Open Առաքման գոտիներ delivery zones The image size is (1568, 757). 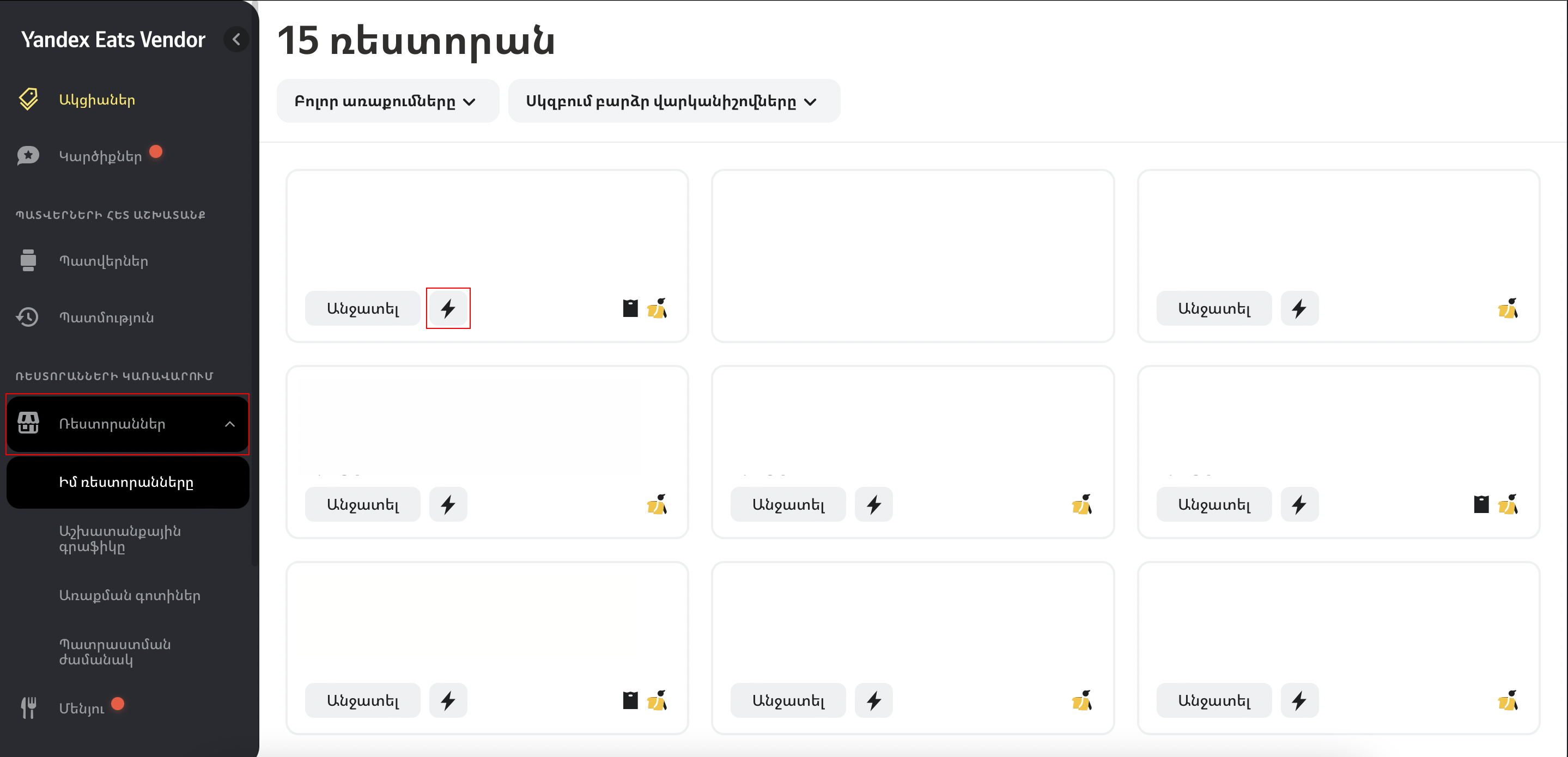[129, 595]
